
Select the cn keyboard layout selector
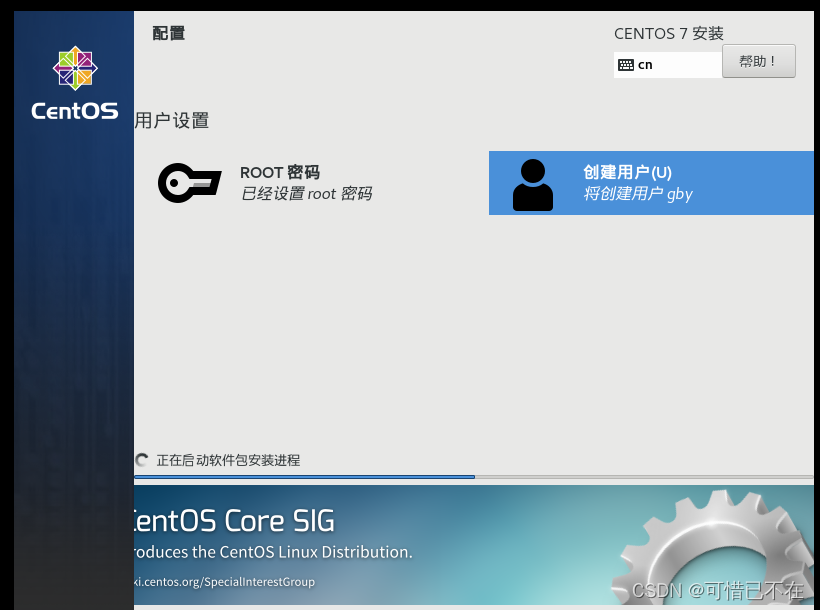point(668,64)
